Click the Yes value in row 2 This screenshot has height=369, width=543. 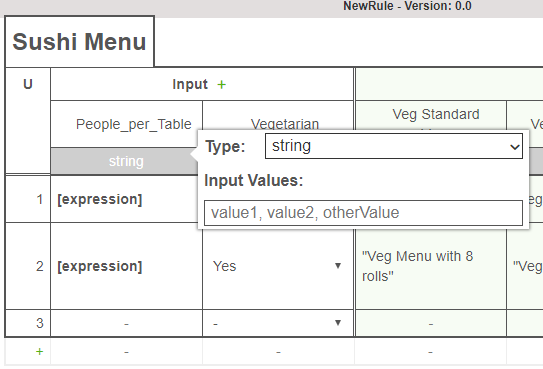(225, 266)
